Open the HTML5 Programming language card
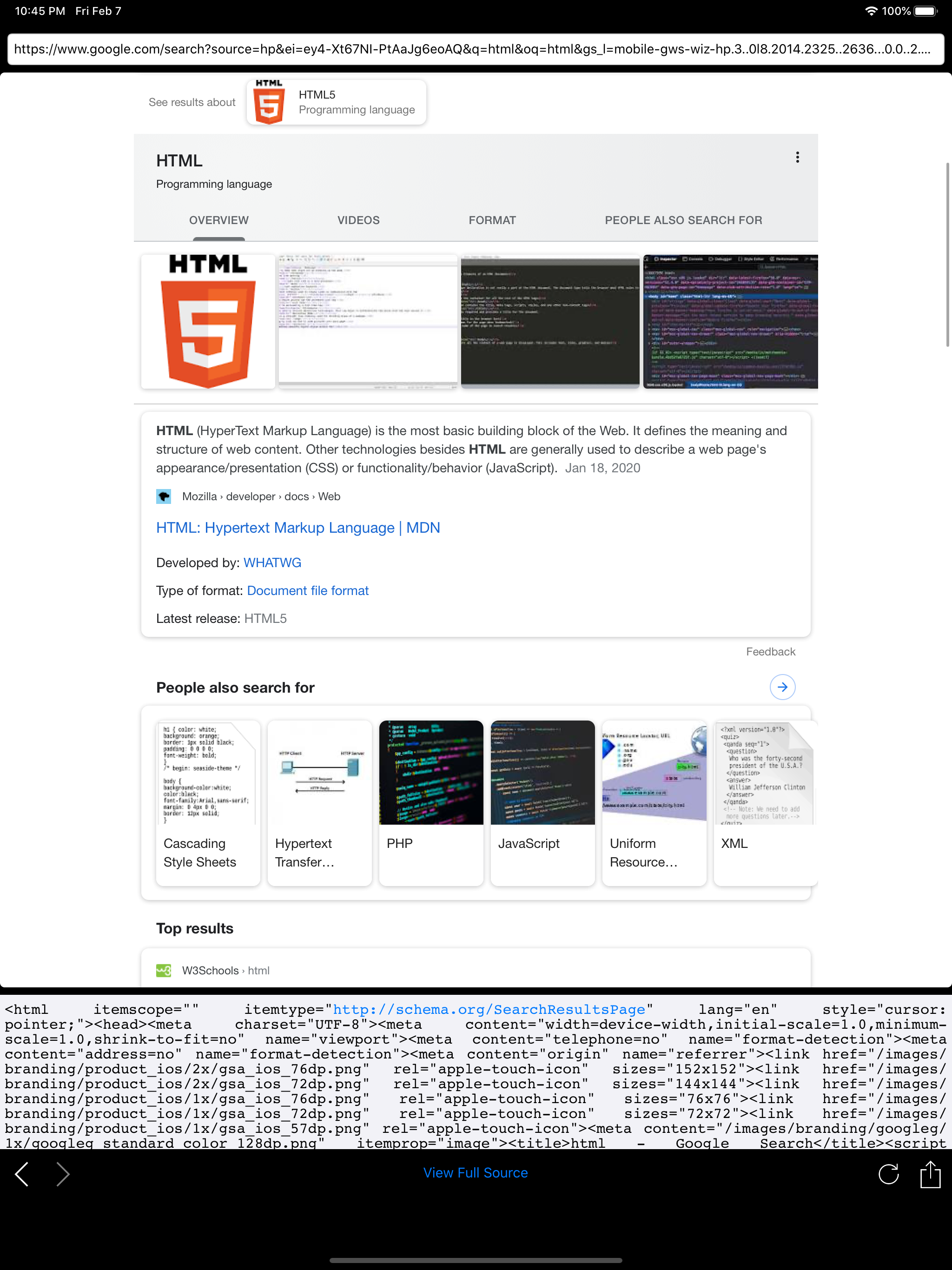This screenshot has height=1270, width=952. click(x=337, y=102)
